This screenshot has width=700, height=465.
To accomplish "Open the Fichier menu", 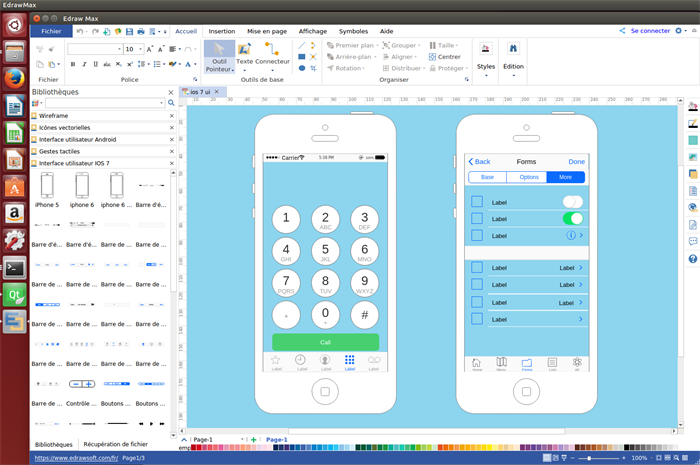I will pos(51,31).
